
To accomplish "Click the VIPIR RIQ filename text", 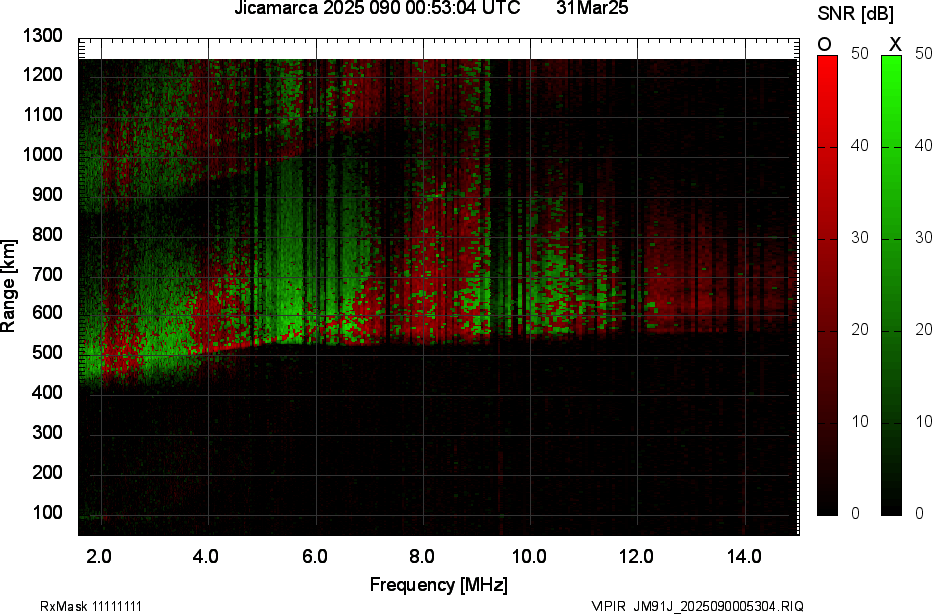I will (x=696, y=606).
